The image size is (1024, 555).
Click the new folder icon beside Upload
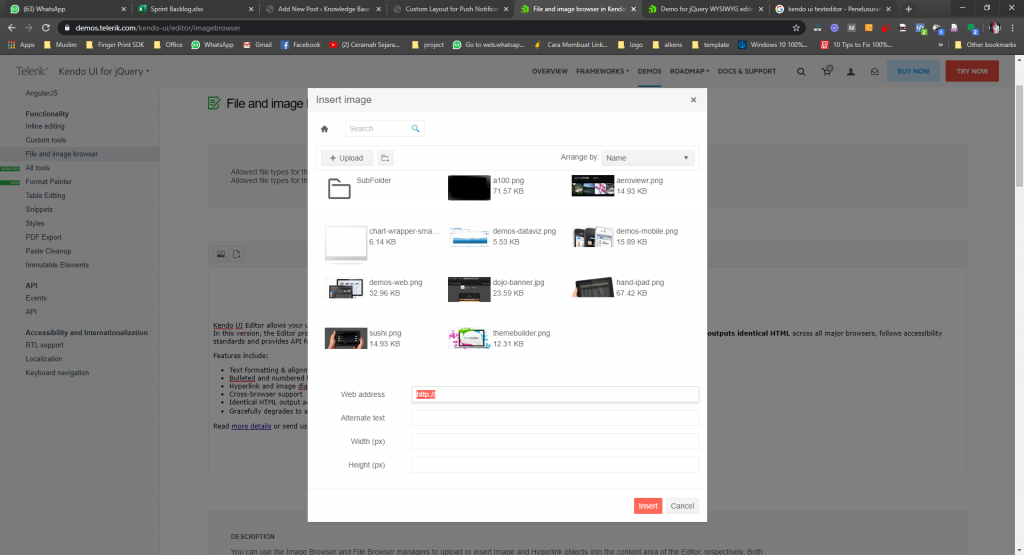click(385, 158)
